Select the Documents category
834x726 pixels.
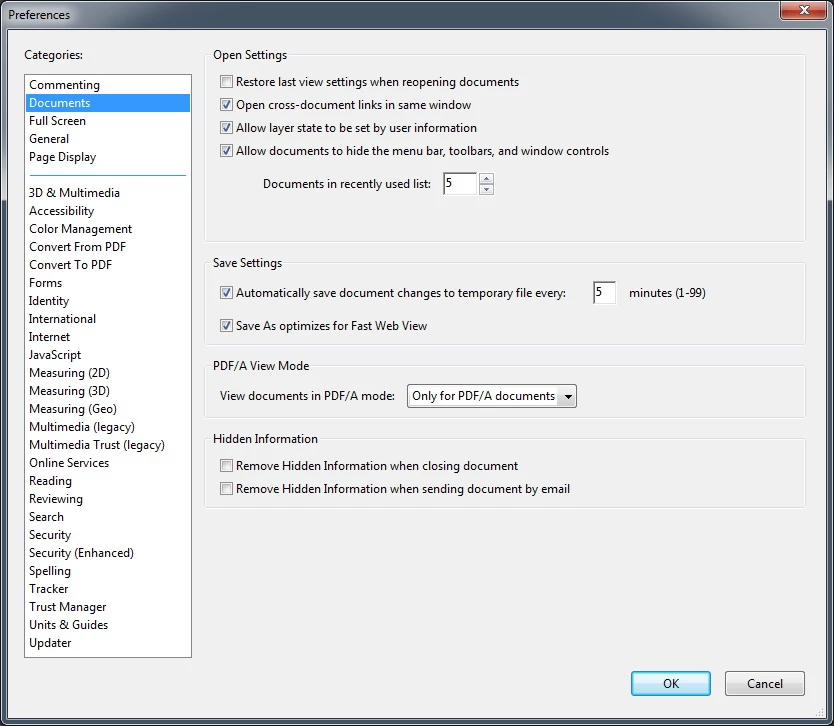pyautogui.click(x=108, y=103)
